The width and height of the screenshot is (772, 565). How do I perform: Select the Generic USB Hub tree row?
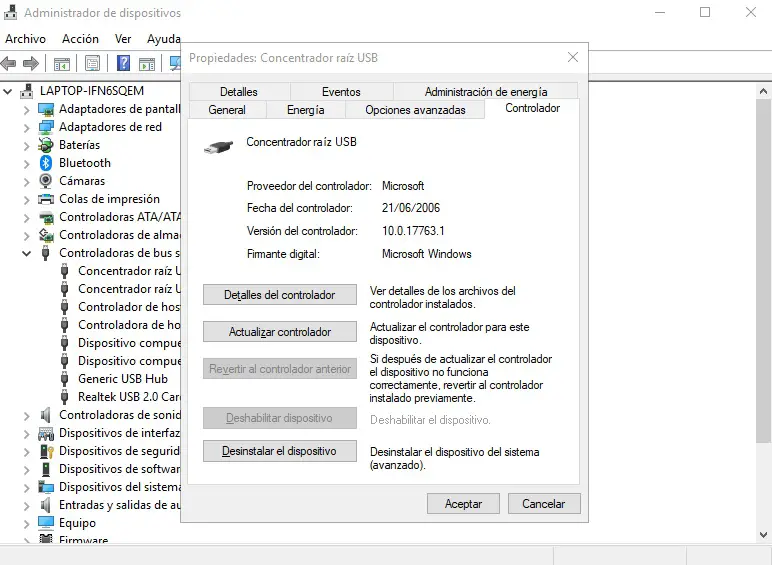123,379
